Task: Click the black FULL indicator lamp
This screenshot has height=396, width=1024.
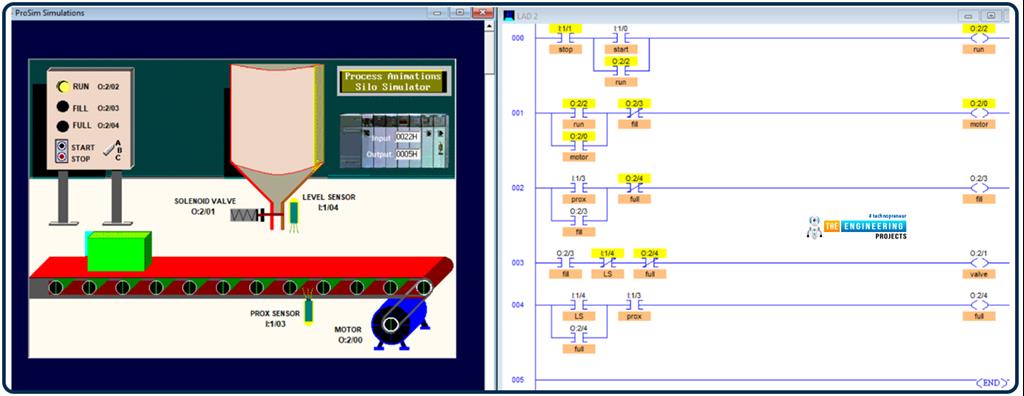Action: coord(63,126)
